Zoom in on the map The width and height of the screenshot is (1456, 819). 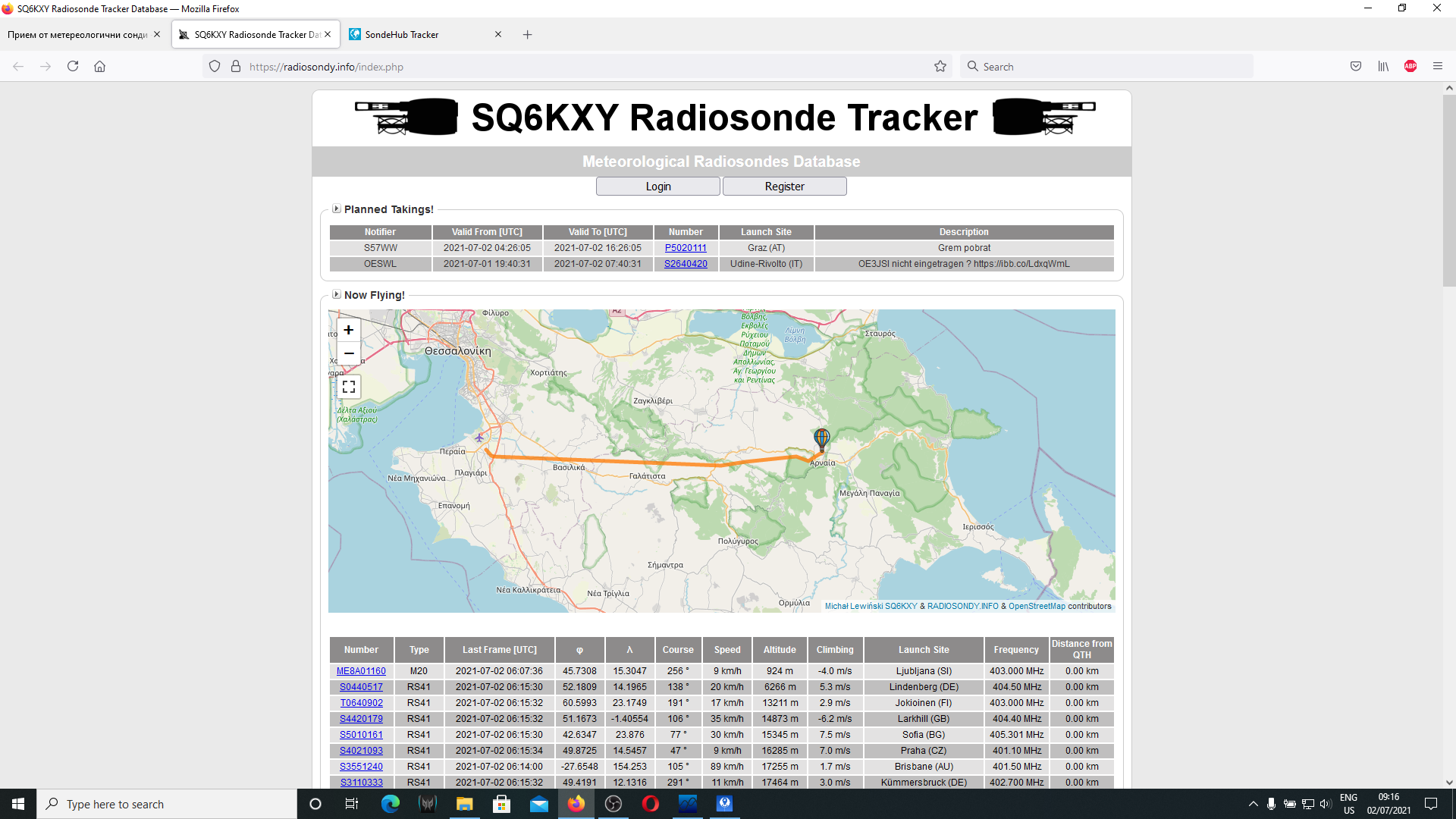point(349,330)
